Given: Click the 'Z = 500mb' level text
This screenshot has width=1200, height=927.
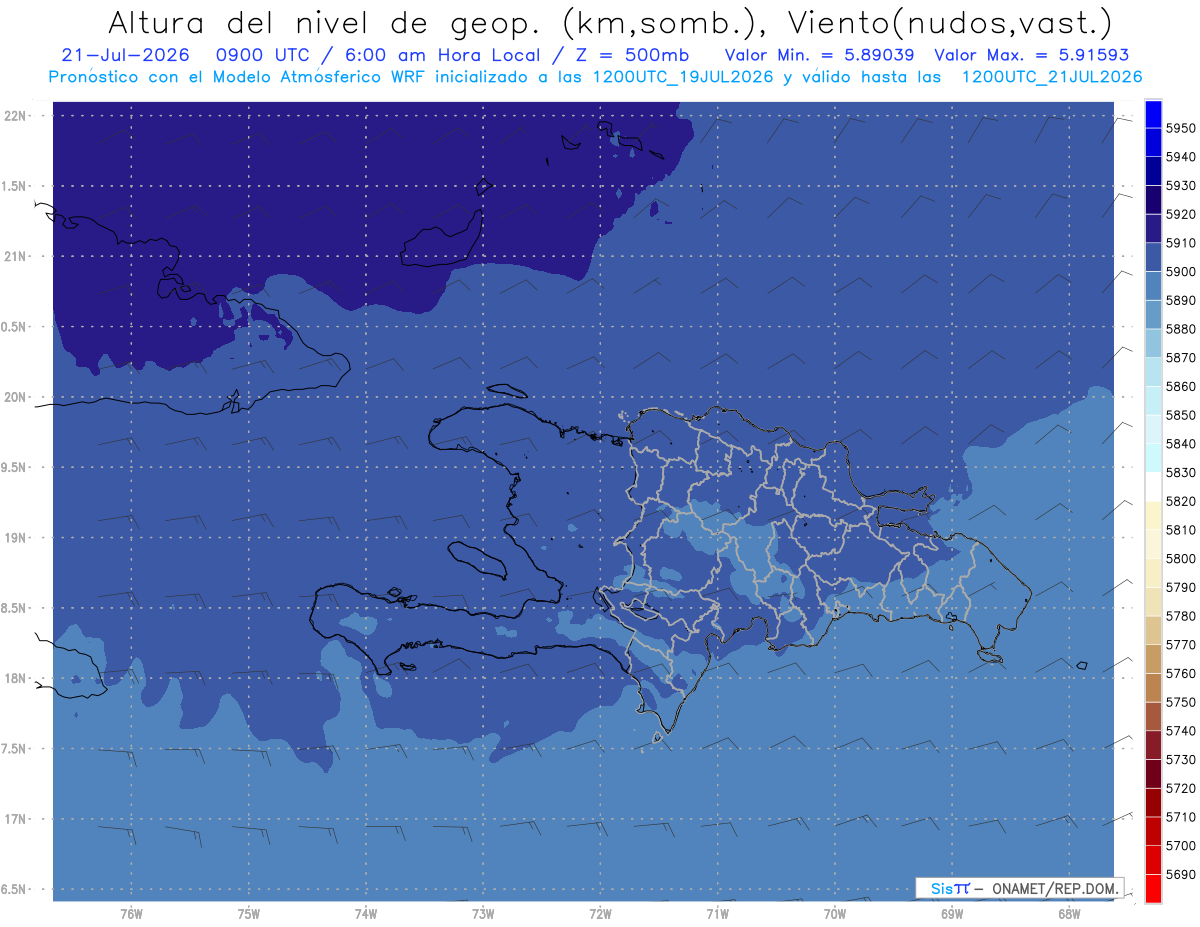Looking at the screenshot, I should (x=632, y=55).
